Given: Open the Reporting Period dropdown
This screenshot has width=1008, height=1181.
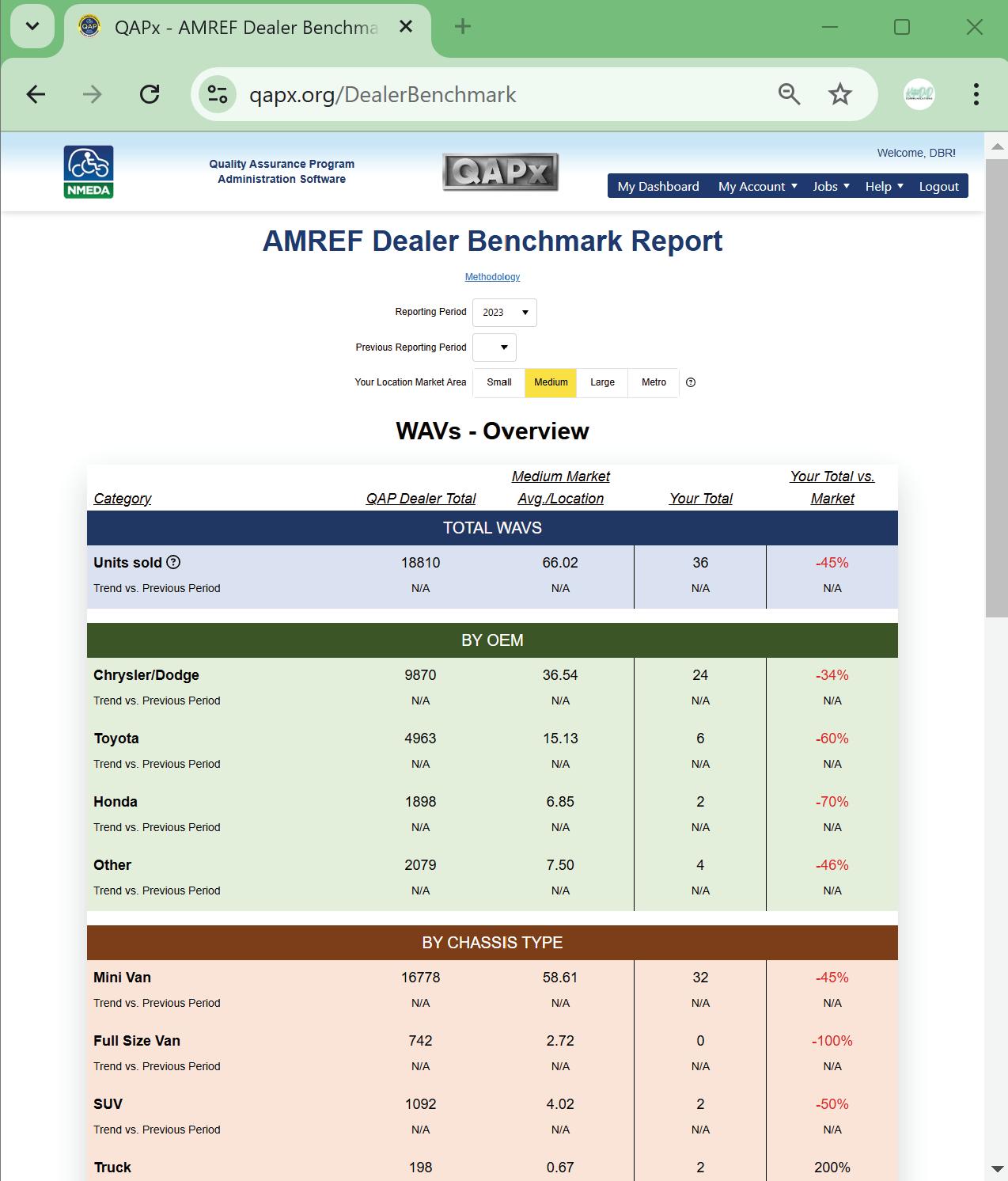Looking at the screenshot, I should tap(505, 313).
